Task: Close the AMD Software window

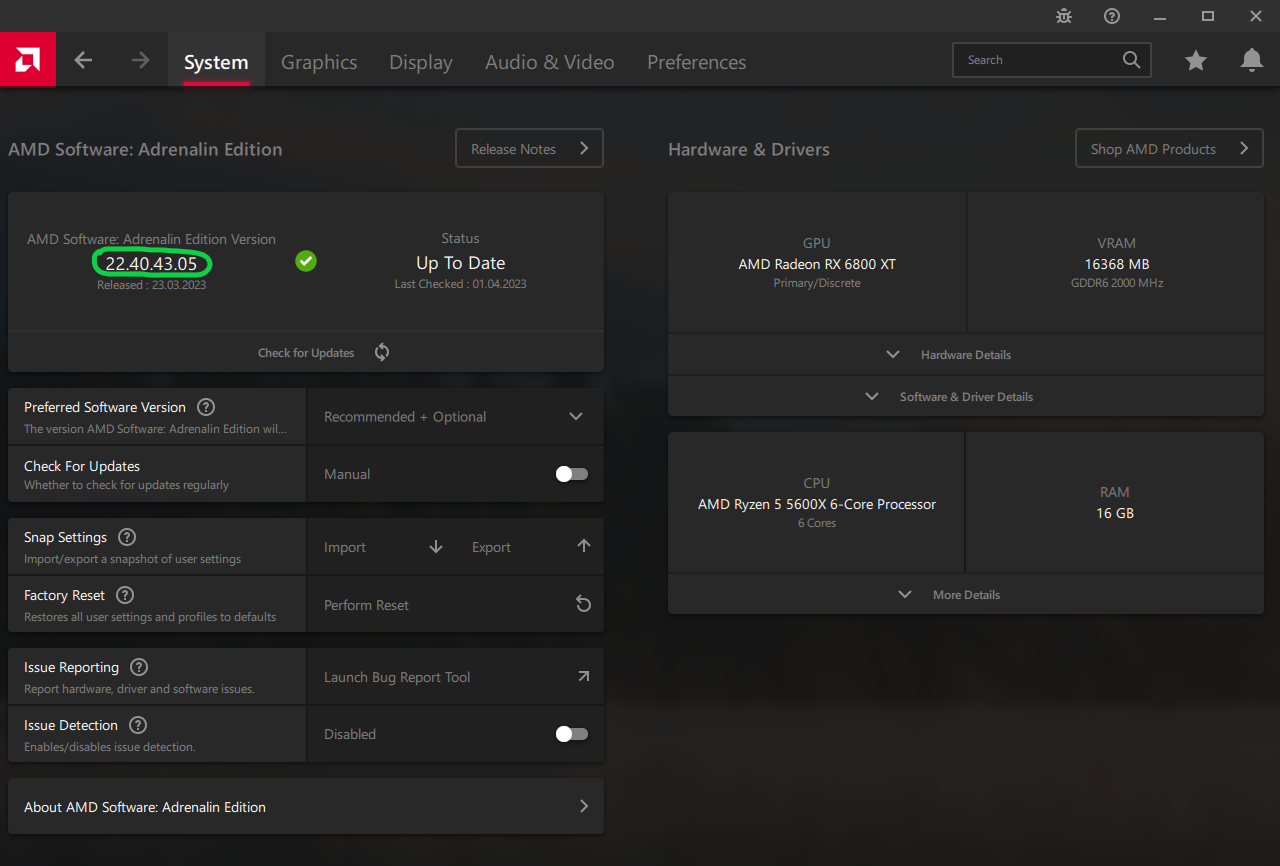Action: coord(1256,16)
